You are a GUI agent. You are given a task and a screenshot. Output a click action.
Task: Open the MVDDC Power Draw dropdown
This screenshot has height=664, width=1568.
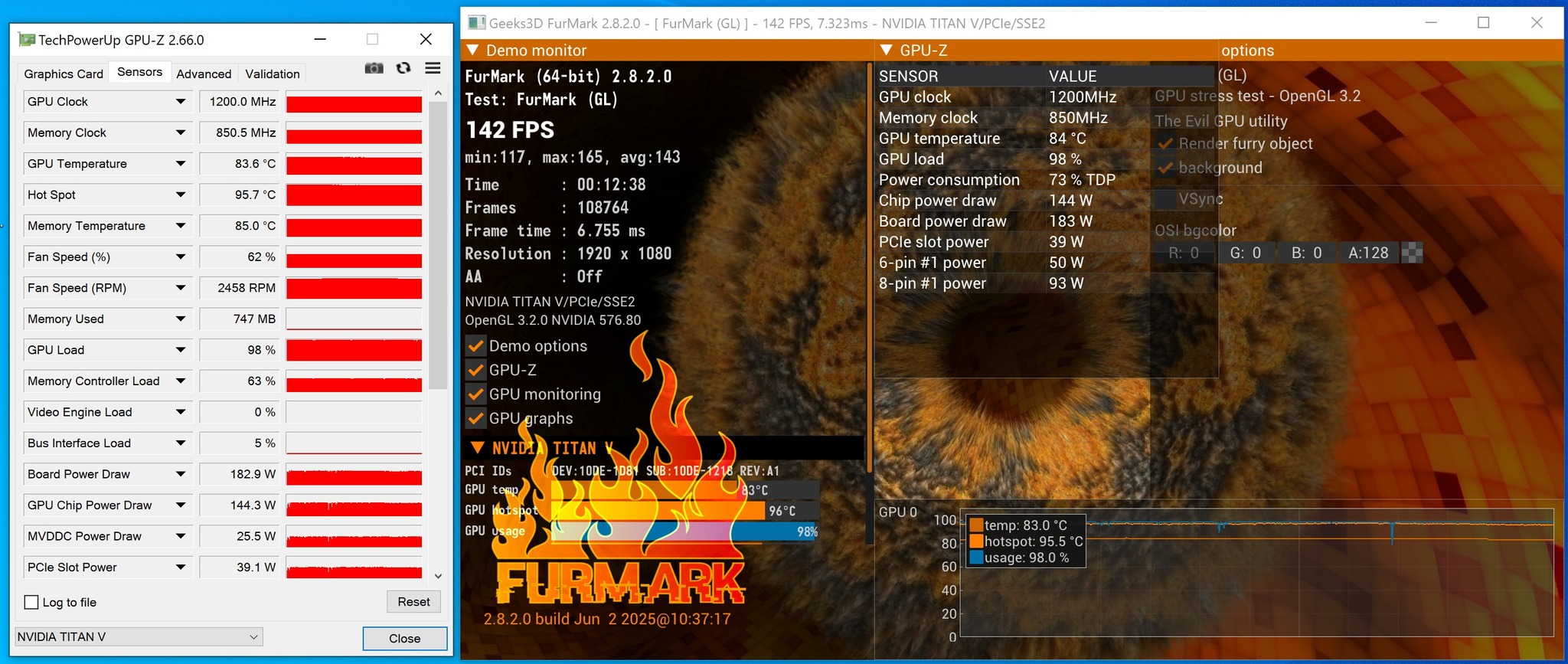pos(181,537)
